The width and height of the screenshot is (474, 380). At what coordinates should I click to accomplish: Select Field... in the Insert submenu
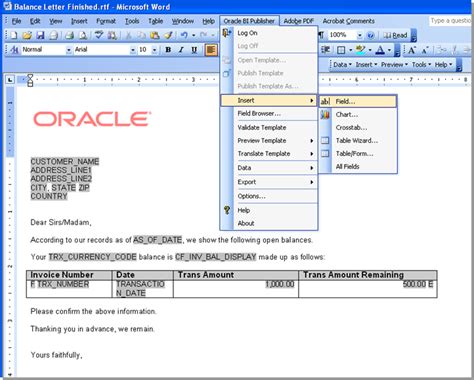pyautogui.click(x=358, y=101)
